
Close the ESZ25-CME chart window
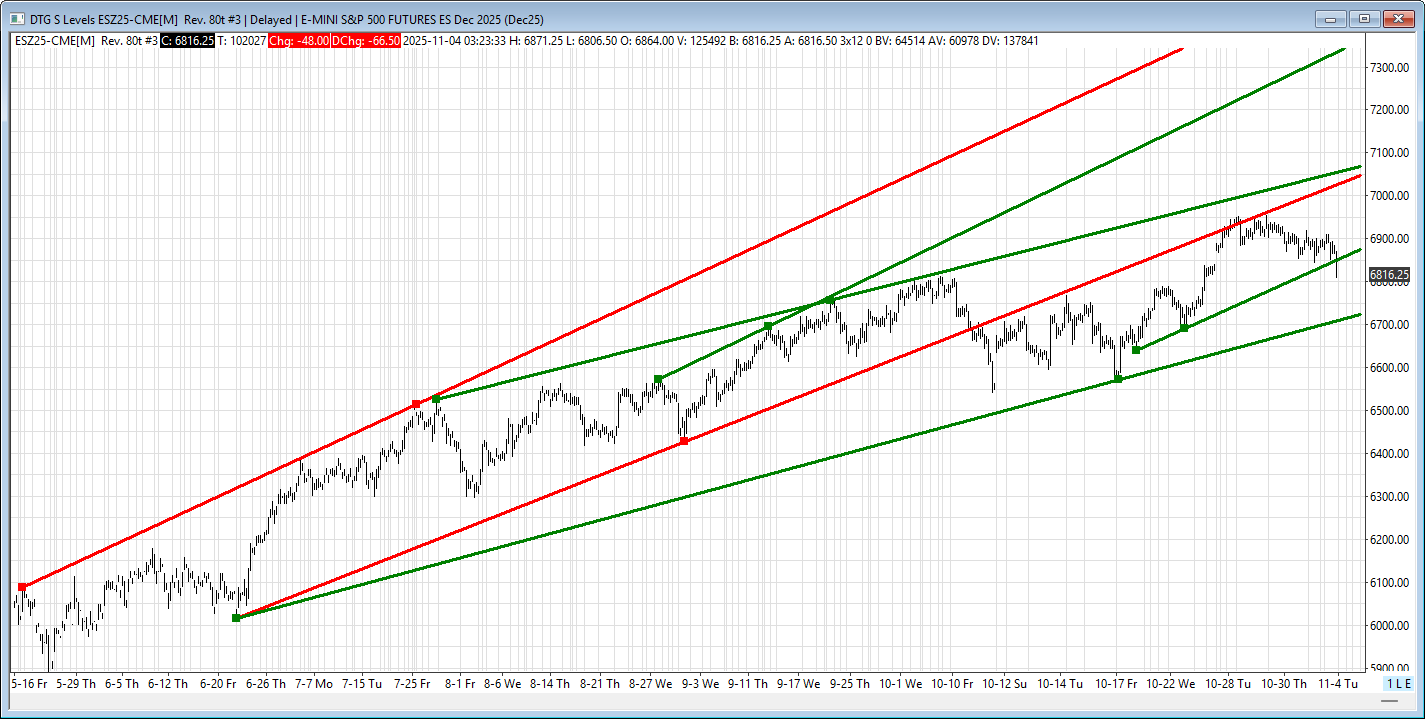(1397, 18)
